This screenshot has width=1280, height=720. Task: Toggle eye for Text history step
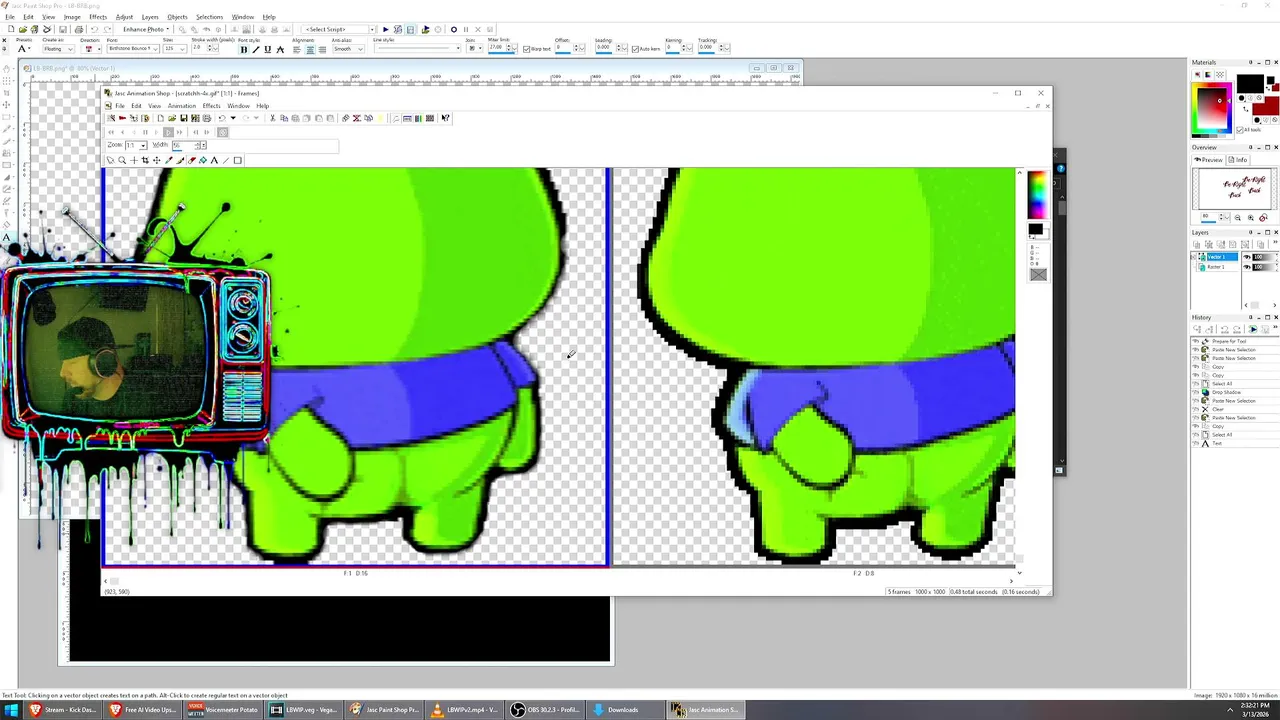[x=1194, y=443]
